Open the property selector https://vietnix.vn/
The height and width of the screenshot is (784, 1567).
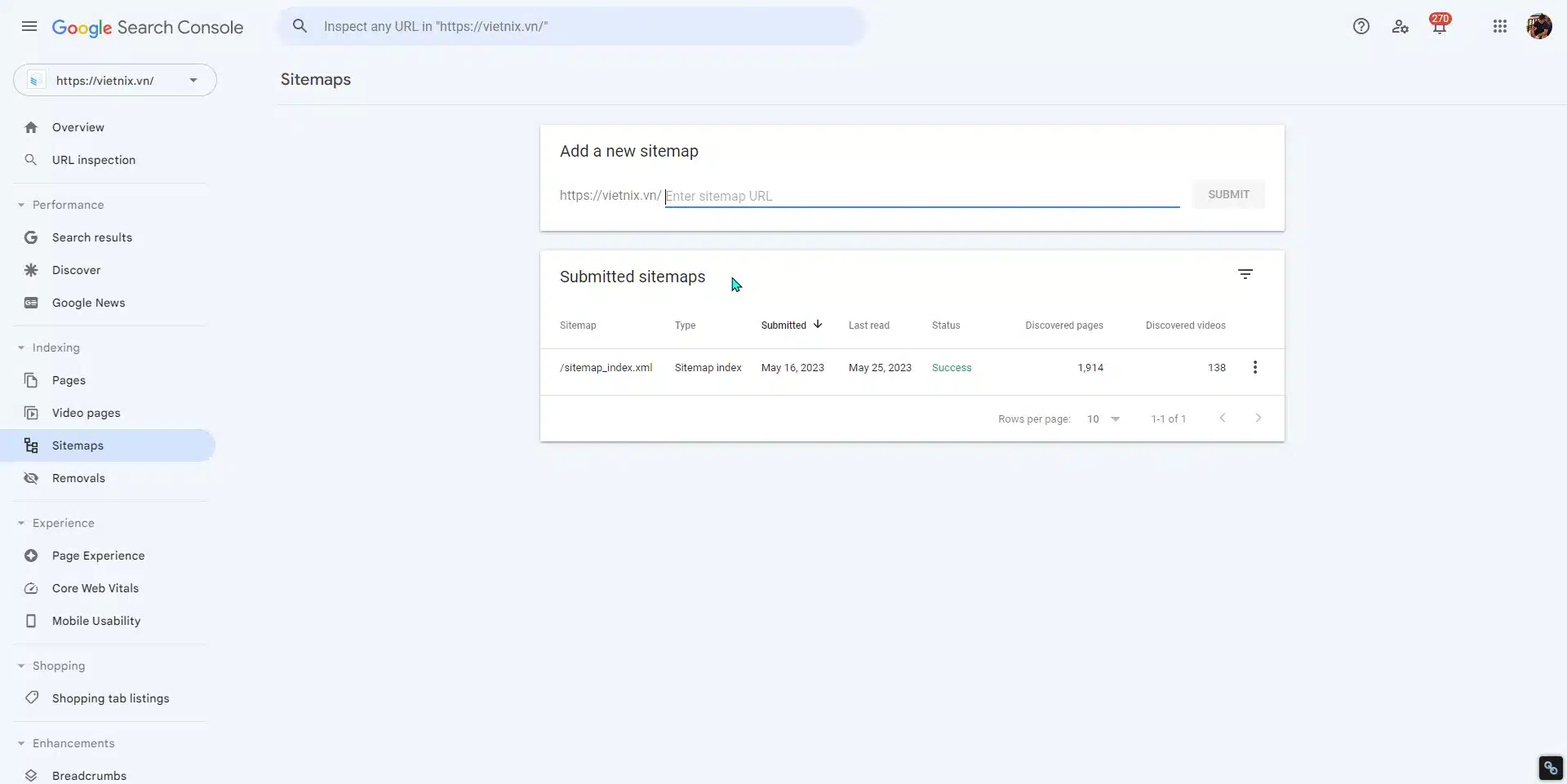[115, 80]
